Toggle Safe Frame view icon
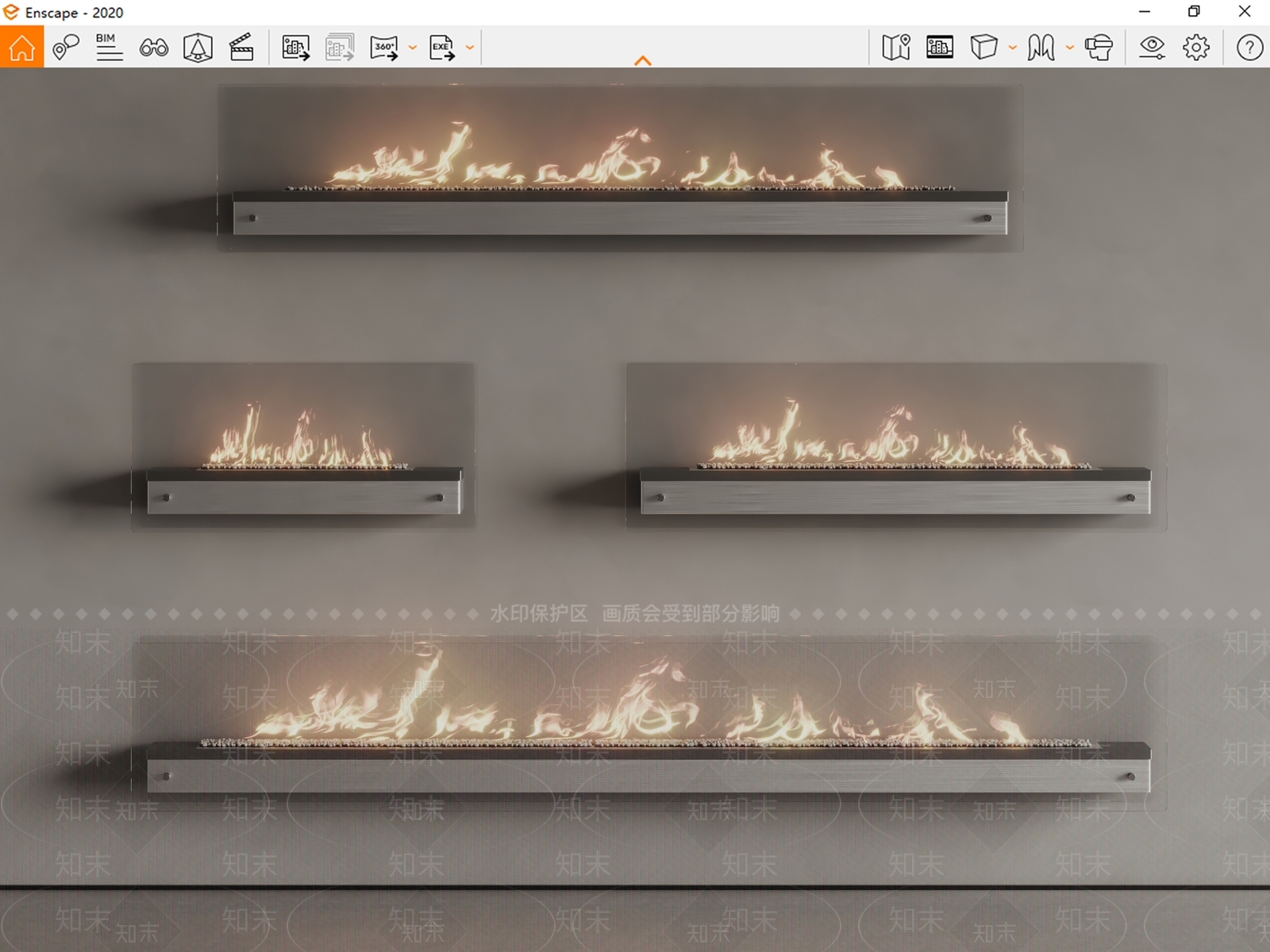Image resolution: width=1270 pixels, height=952 pixels. click(x=198, y=48)
